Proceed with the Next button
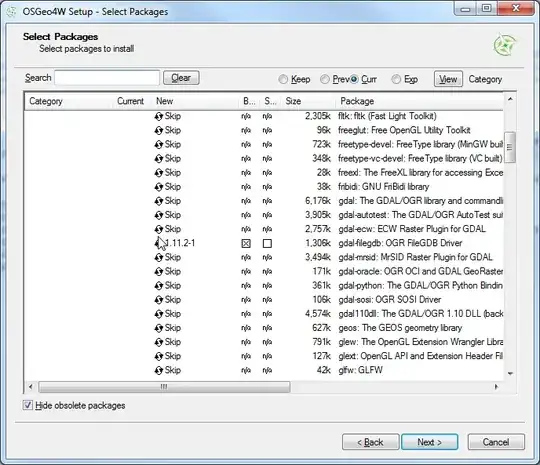The height and width of the screenshot is (465, 540). (x=429, y=442)
